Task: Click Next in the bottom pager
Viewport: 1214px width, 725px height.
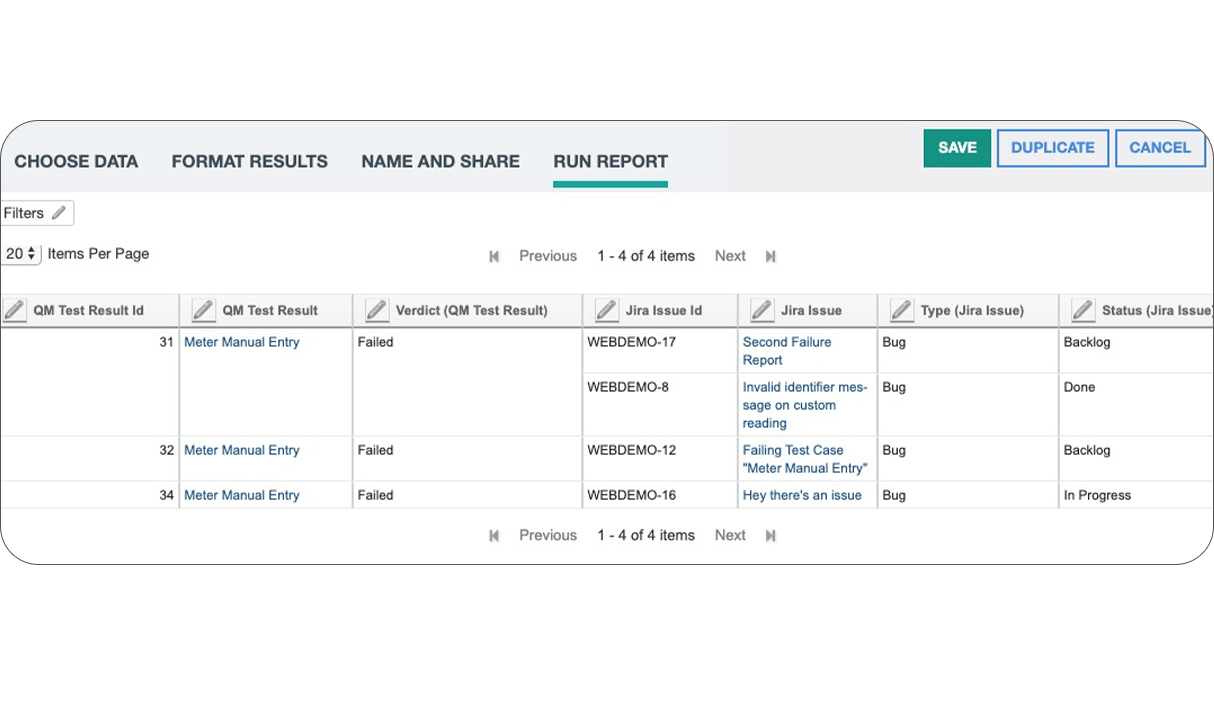Action: tap(730, 535)
